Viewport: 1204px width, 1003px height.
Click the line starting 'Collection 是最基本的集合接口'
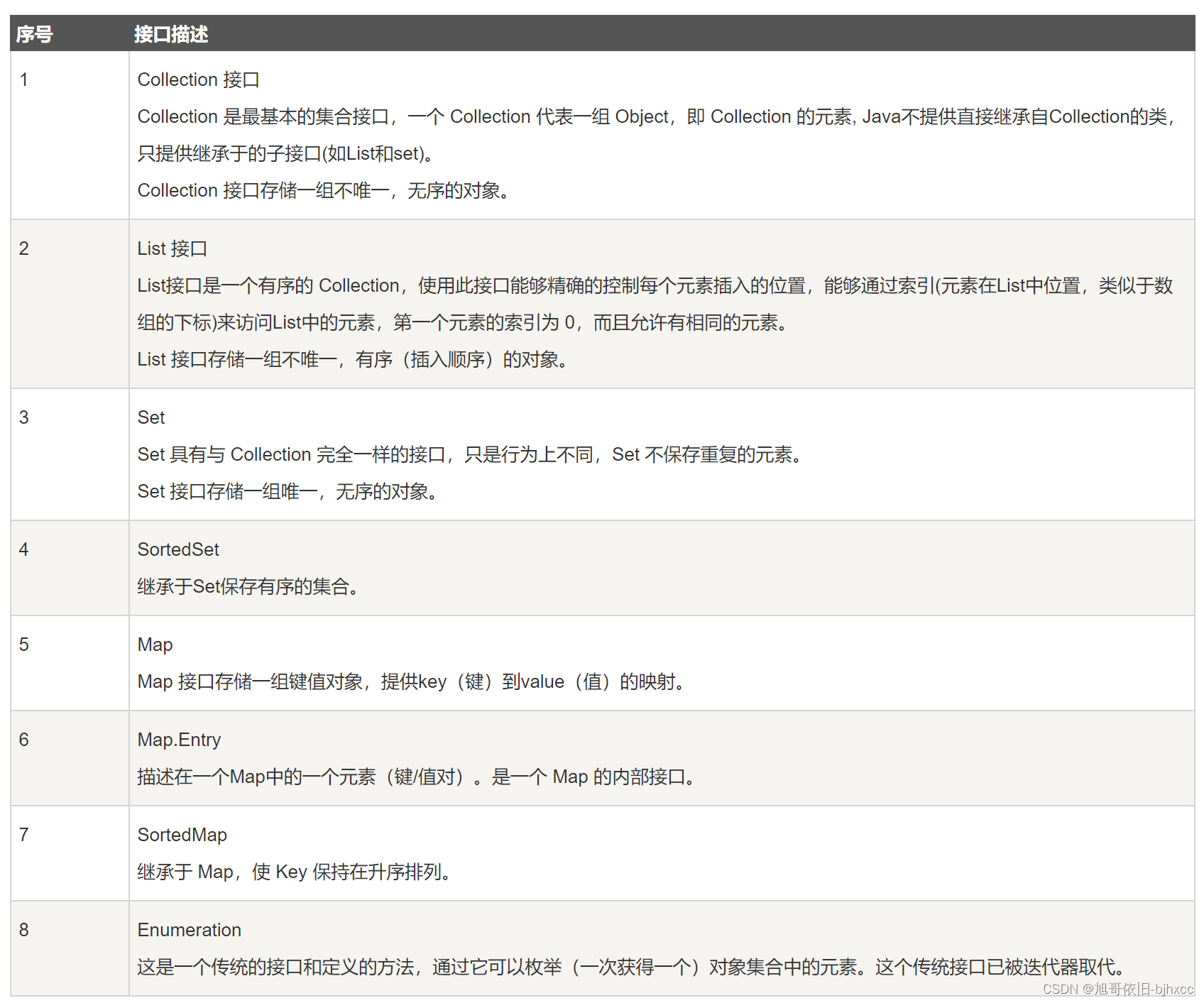click(656, 116)
